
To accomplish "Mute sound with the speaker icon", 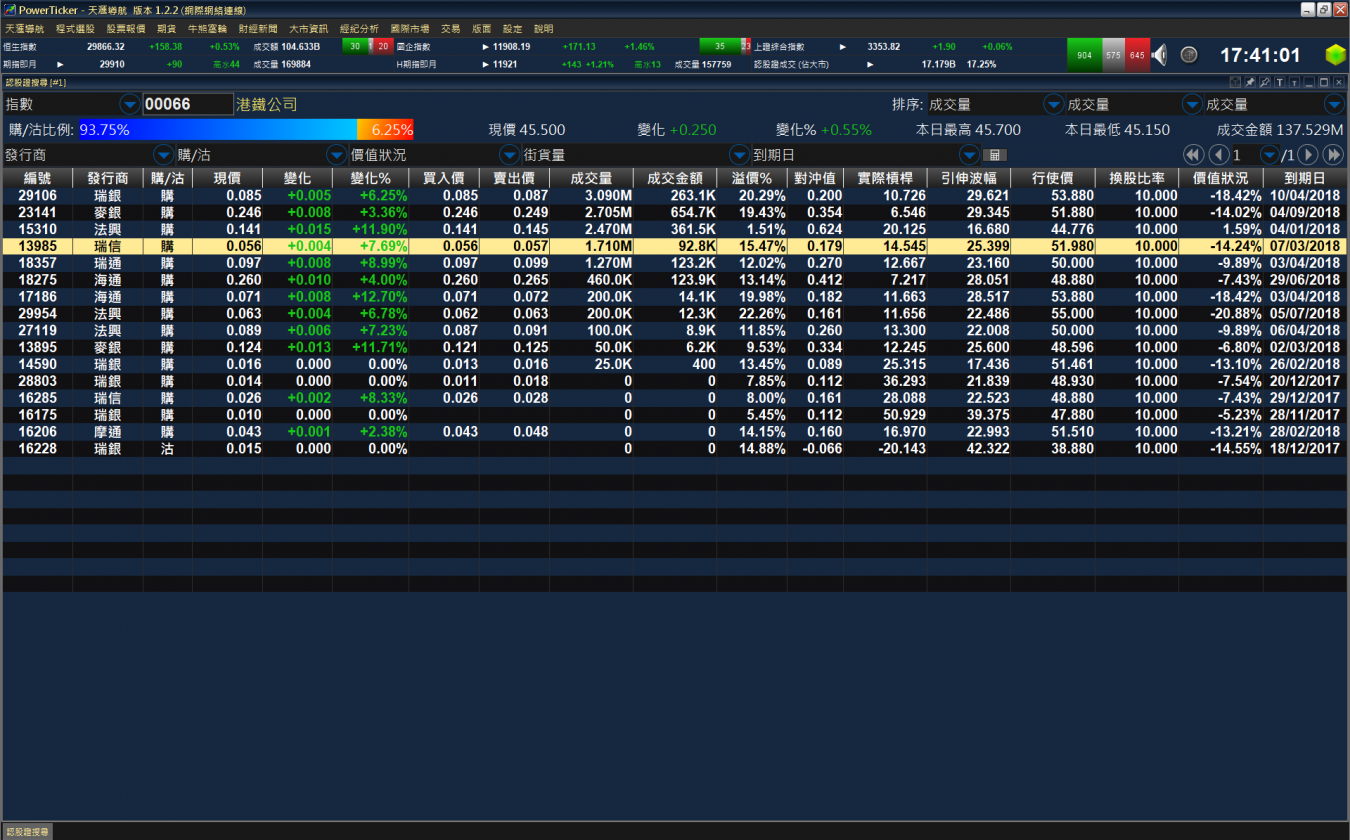I will pos(1159,55).
